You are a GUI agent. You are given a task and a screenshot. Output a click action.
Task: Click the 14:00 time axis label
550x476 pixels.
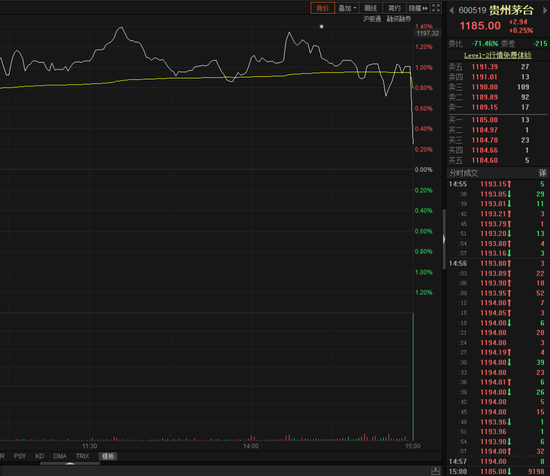click(251, 446)
